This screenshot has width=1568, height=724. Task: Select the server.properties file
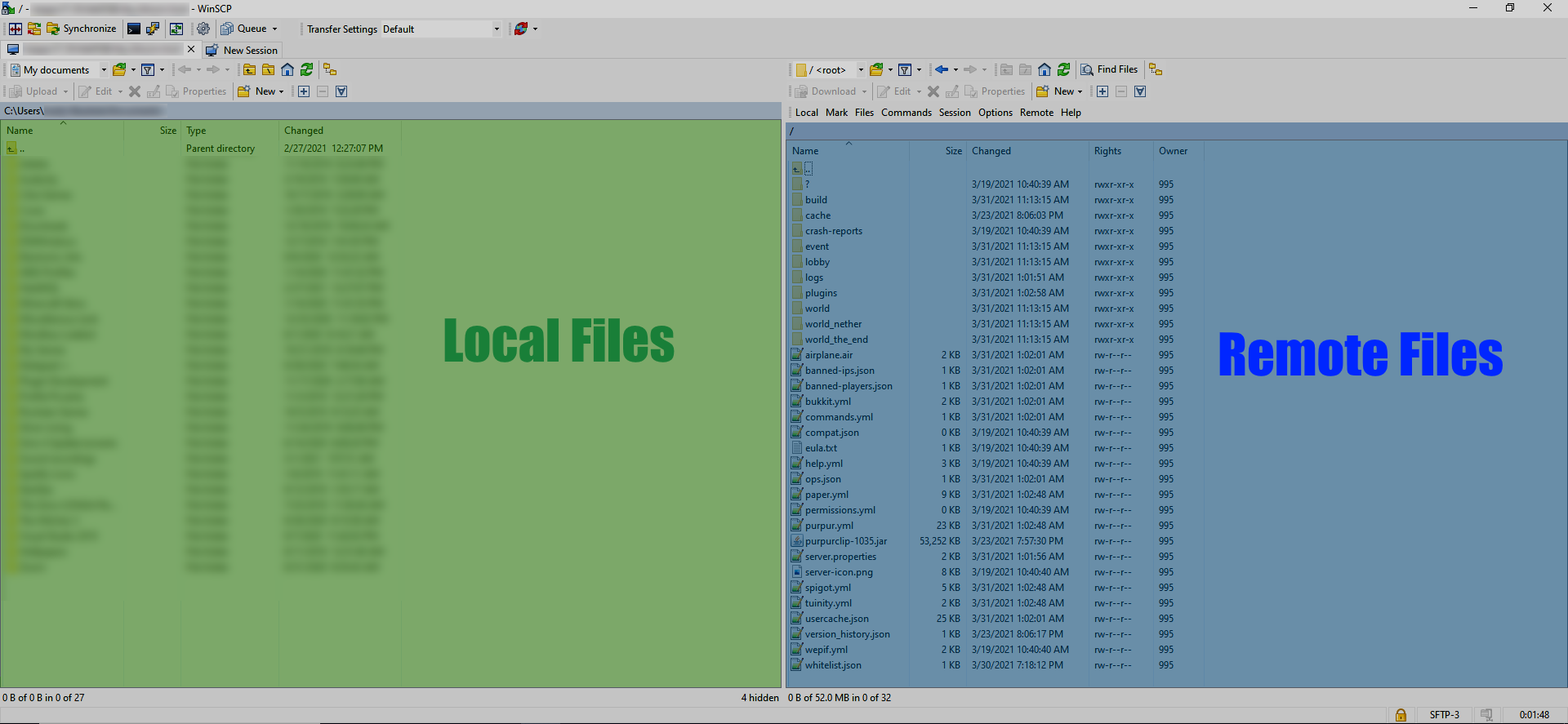840,557
